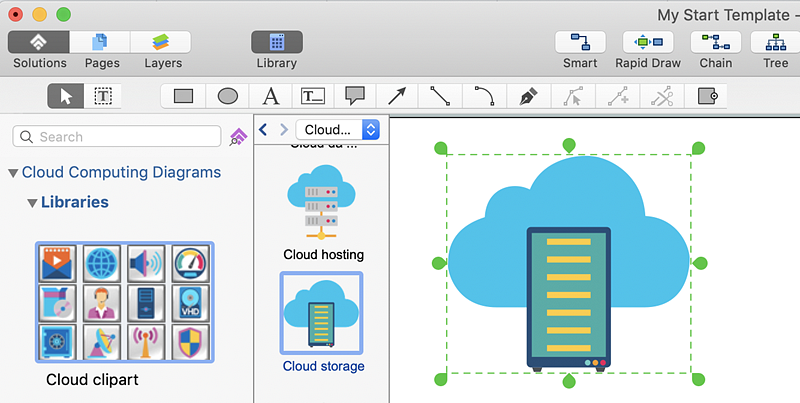Pick the Text tool
Viewport: 800px width, 403px height.
coord(270,96)
